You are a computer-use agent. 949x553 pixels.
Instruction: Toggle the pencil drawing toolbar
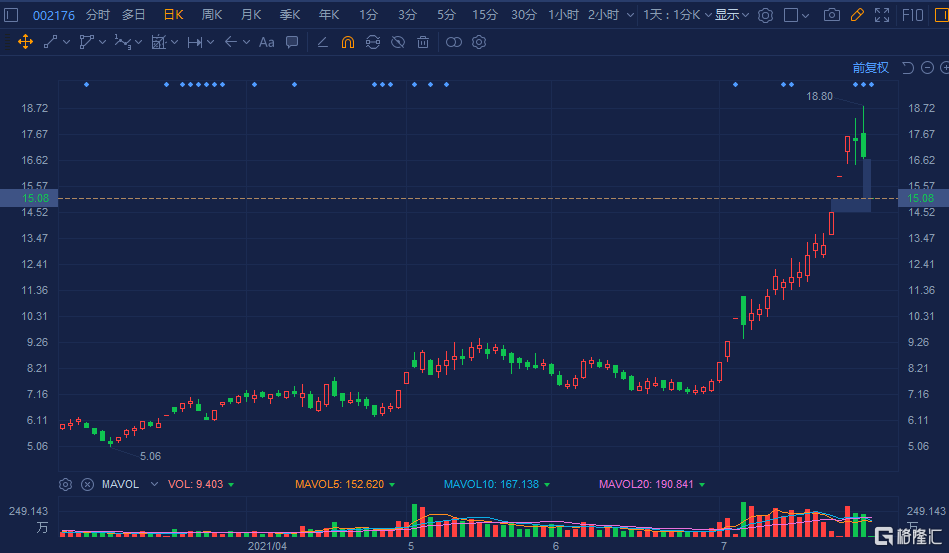(x=856, y=15)
